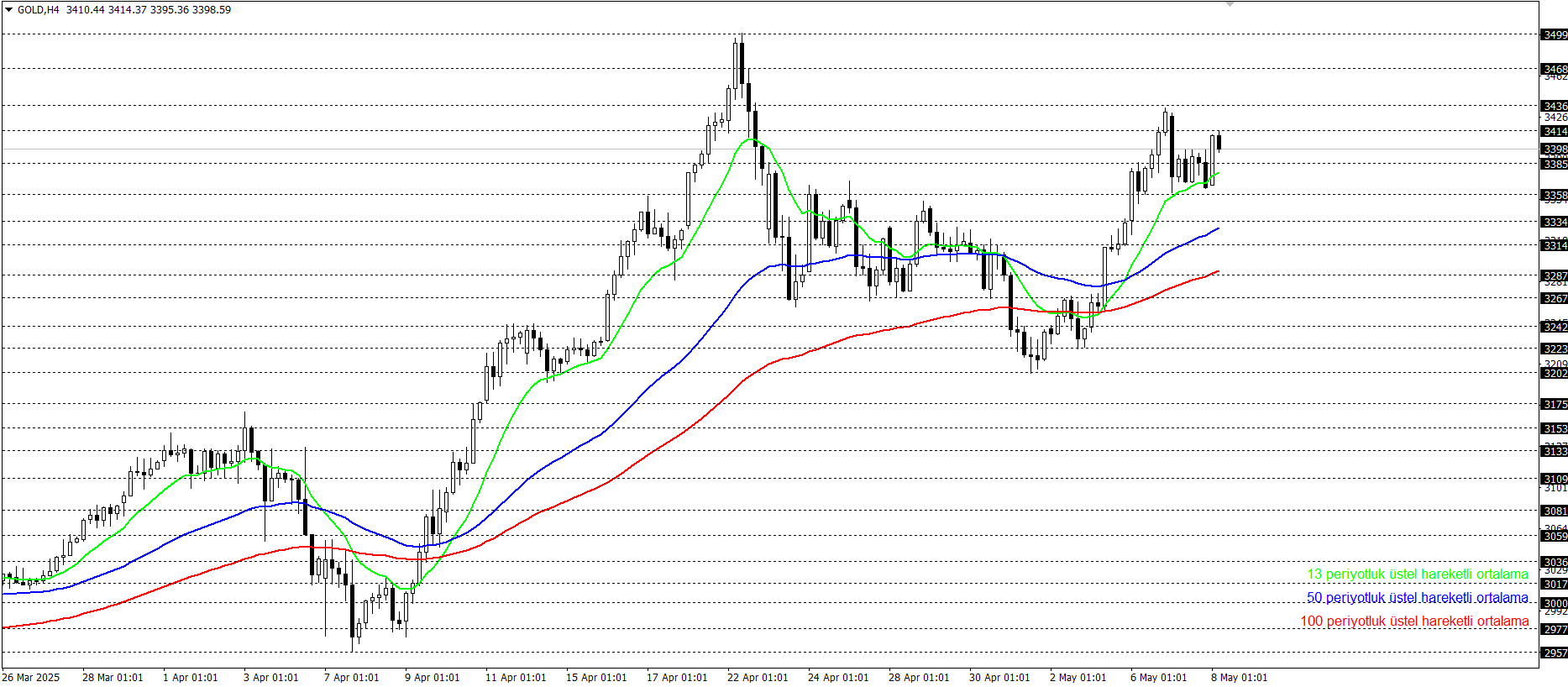Viewport: 1568px width, 687px height.
Task: Click the 1 Apr 01:01 date label
Action: click(x=190, y=678)
